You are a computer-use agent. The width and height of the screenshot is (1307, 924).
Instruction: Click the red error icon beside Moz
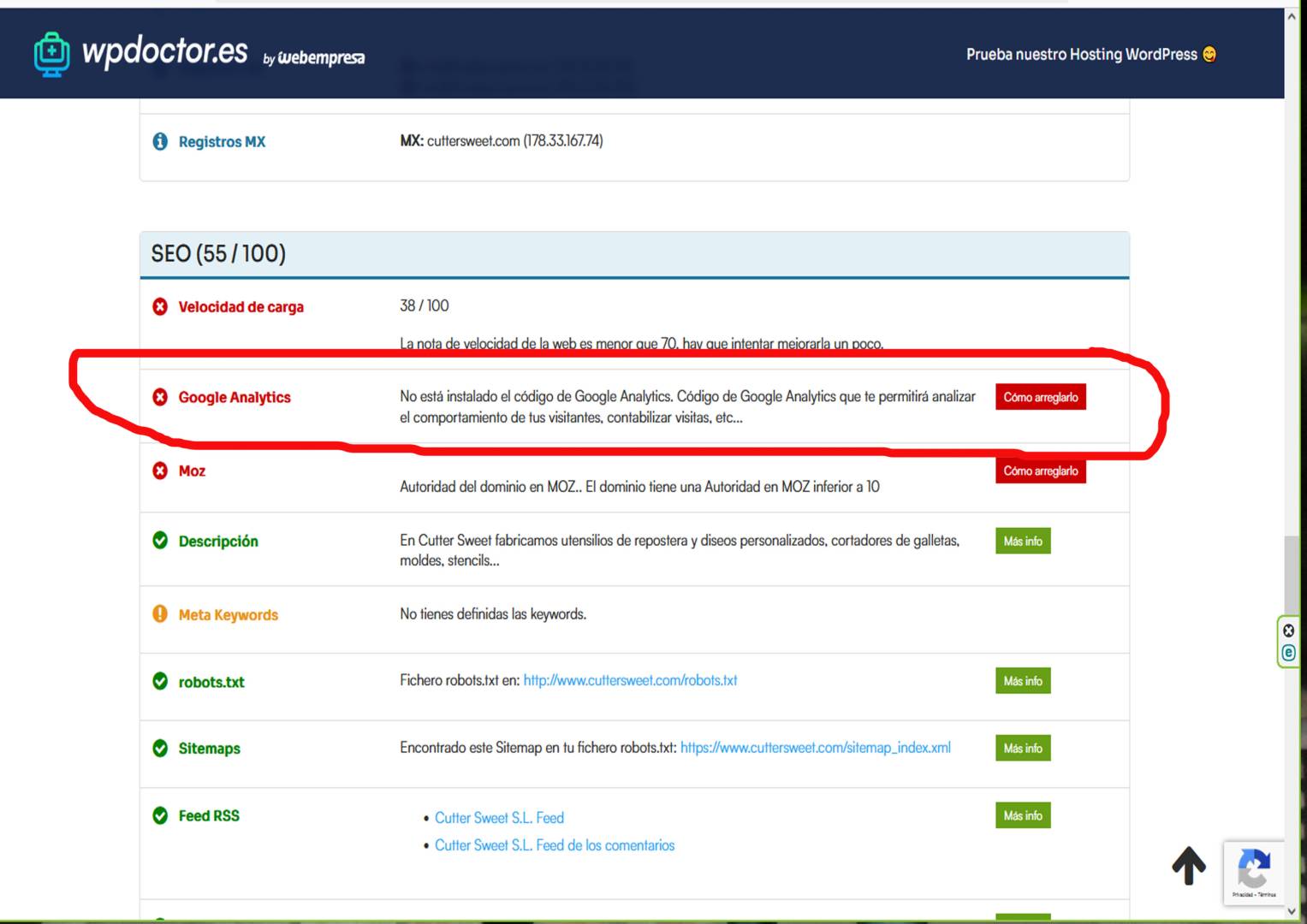tap(160, 471)
